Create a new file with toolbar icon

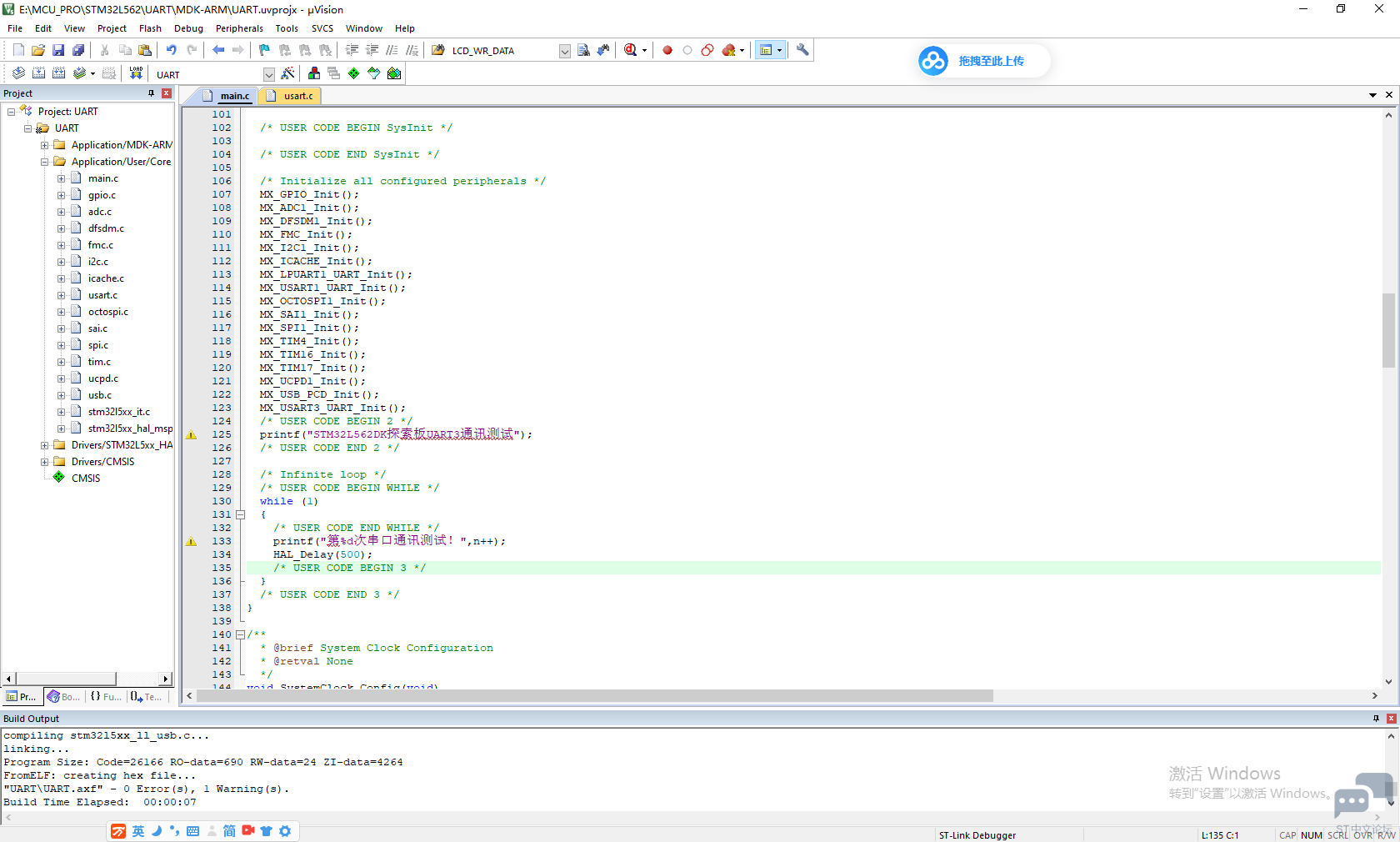18,50
